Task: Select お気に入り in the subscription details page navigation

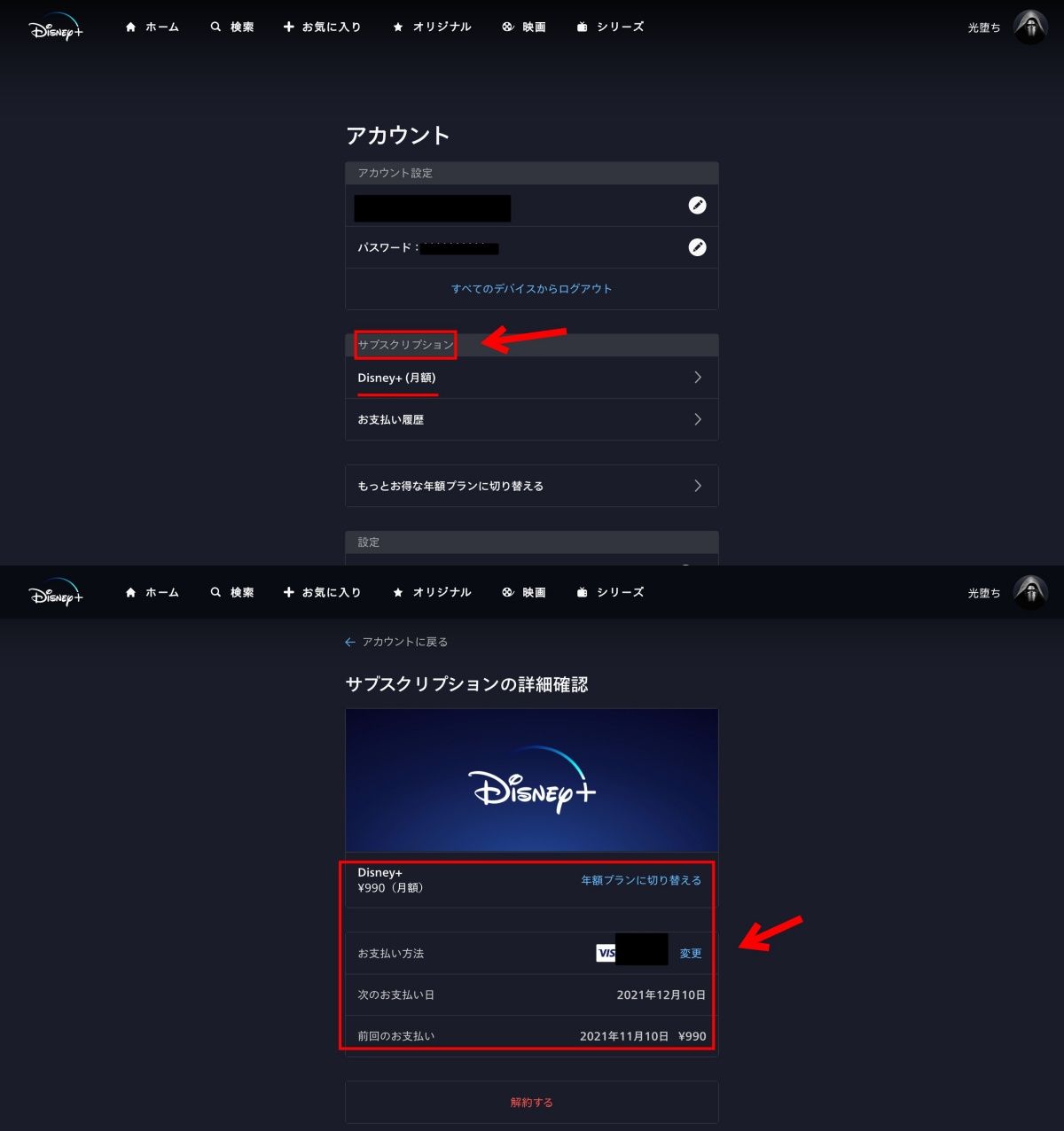Action: coord(322,592)
